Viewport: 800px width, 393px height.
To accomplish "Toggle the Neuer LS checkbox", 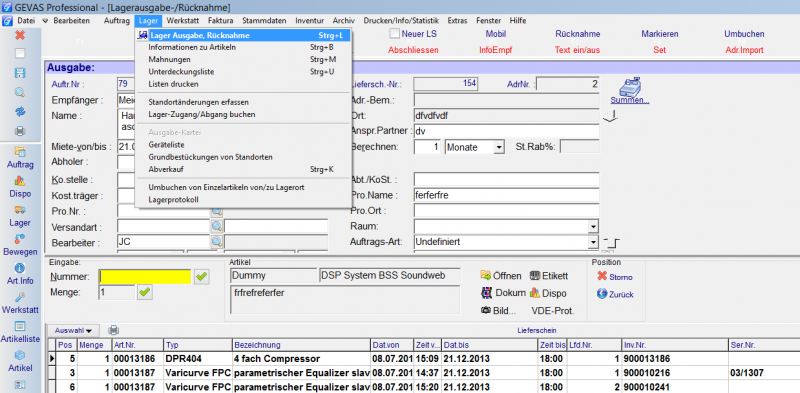I will click(x=394, y=34).
